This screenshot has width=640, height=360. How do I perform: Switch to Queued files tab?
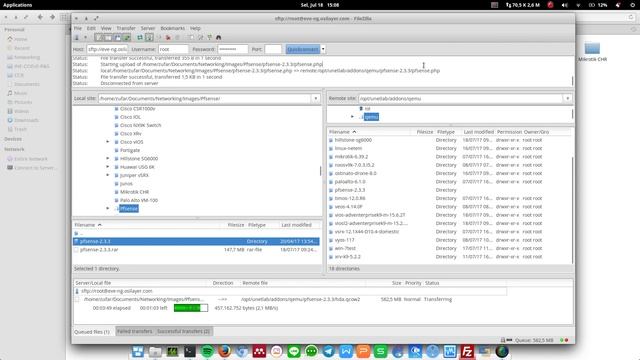(x=92, y=332)
